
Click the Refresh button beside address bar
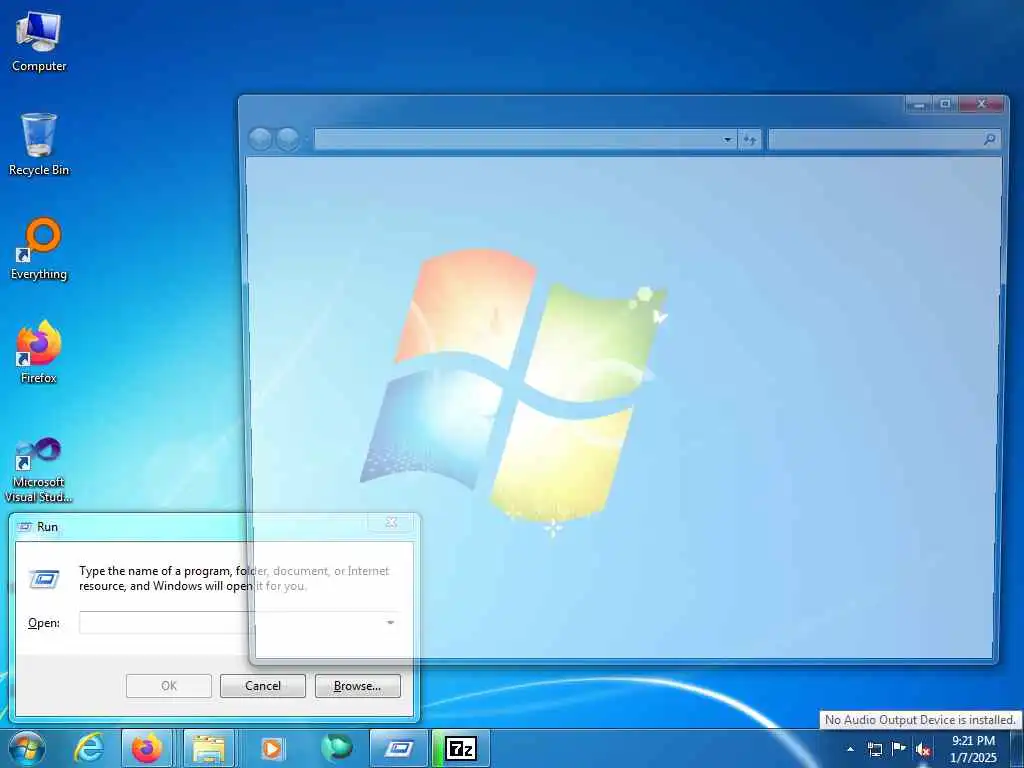pyautogui.click(x=750, y=139)
